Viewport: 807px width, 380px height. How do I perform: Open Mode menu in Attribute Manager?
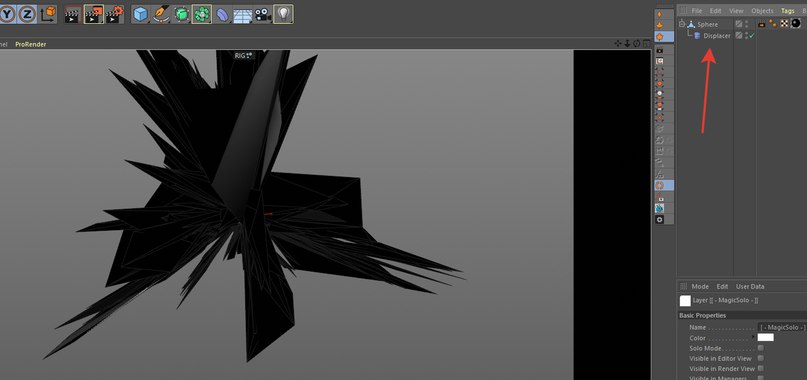click(700, 286)
